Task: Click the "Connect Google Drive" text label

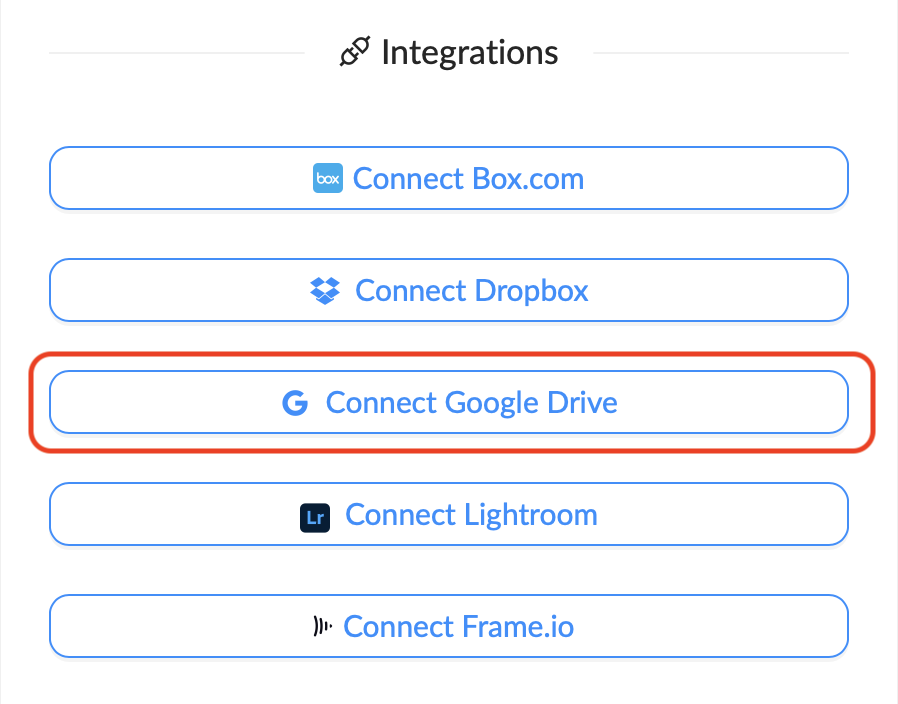Action: (x=472, y=403)
